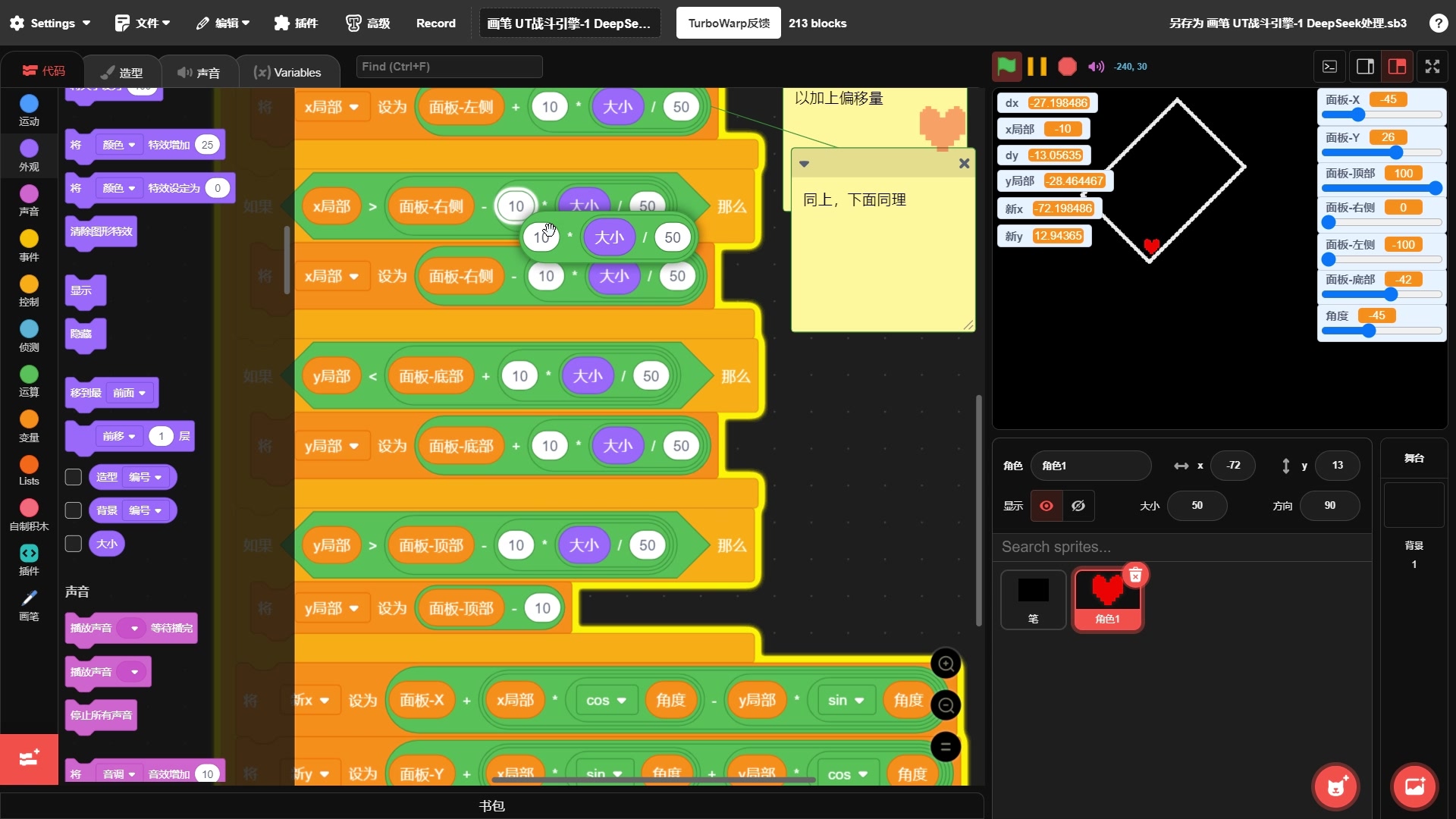This screenshot has height=819, width=1456.
Task: Click the green flag to run project
Action: (x=1006, y=67)
